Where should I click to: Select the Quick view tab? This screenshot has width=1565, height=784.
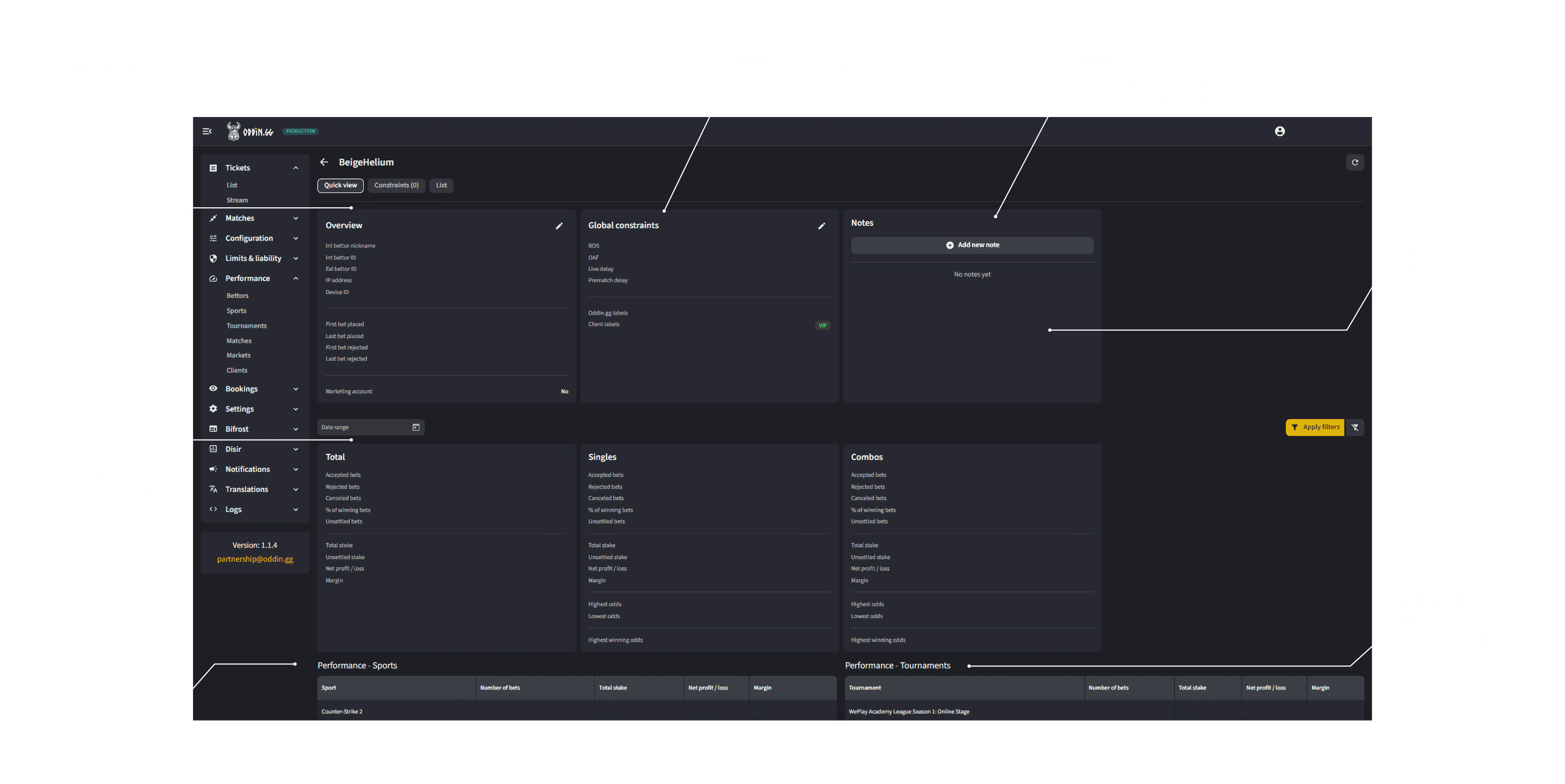coord(340,186)
